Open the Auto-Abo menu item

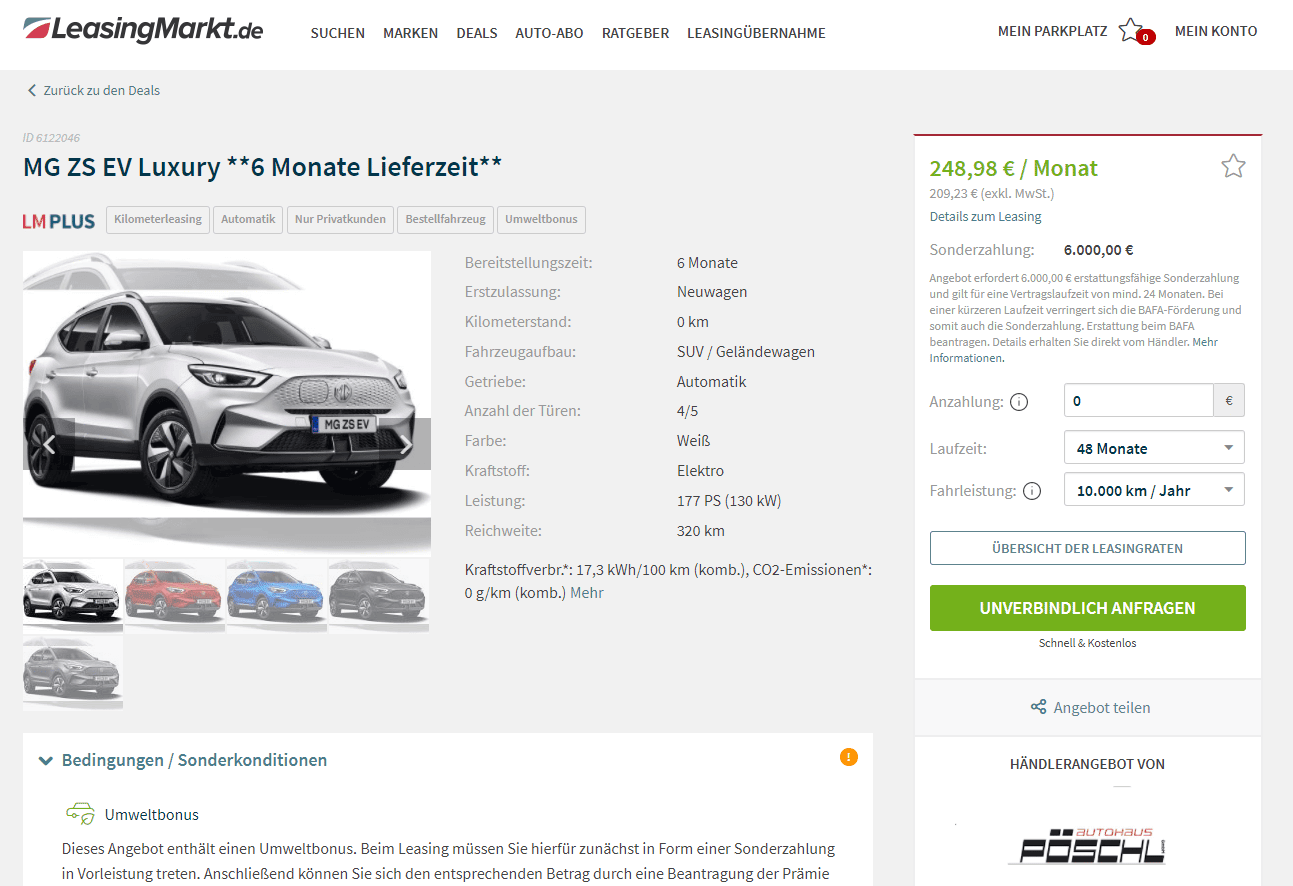coord(549,33)
